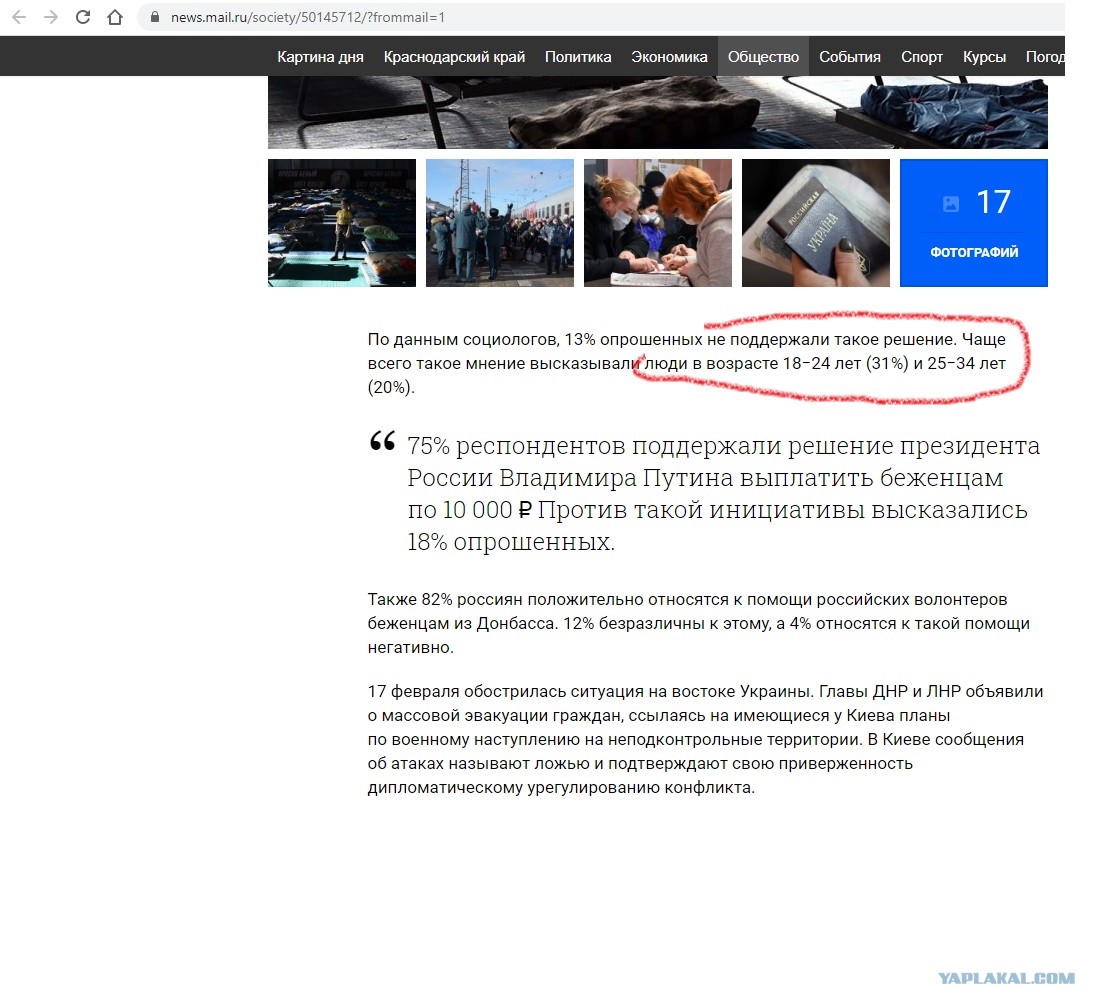Open the Экономика section
Viewport: 1101px width, 1008px height.
[669, 57]
